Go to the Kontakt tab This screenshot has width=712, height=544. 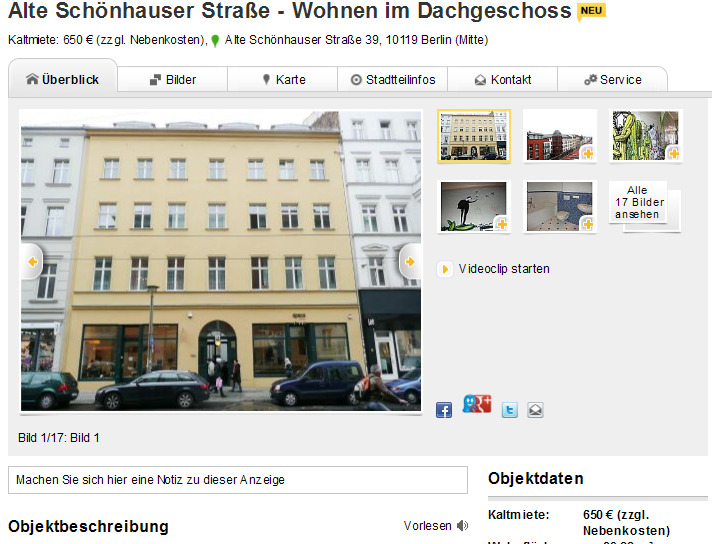click(503, 79)
